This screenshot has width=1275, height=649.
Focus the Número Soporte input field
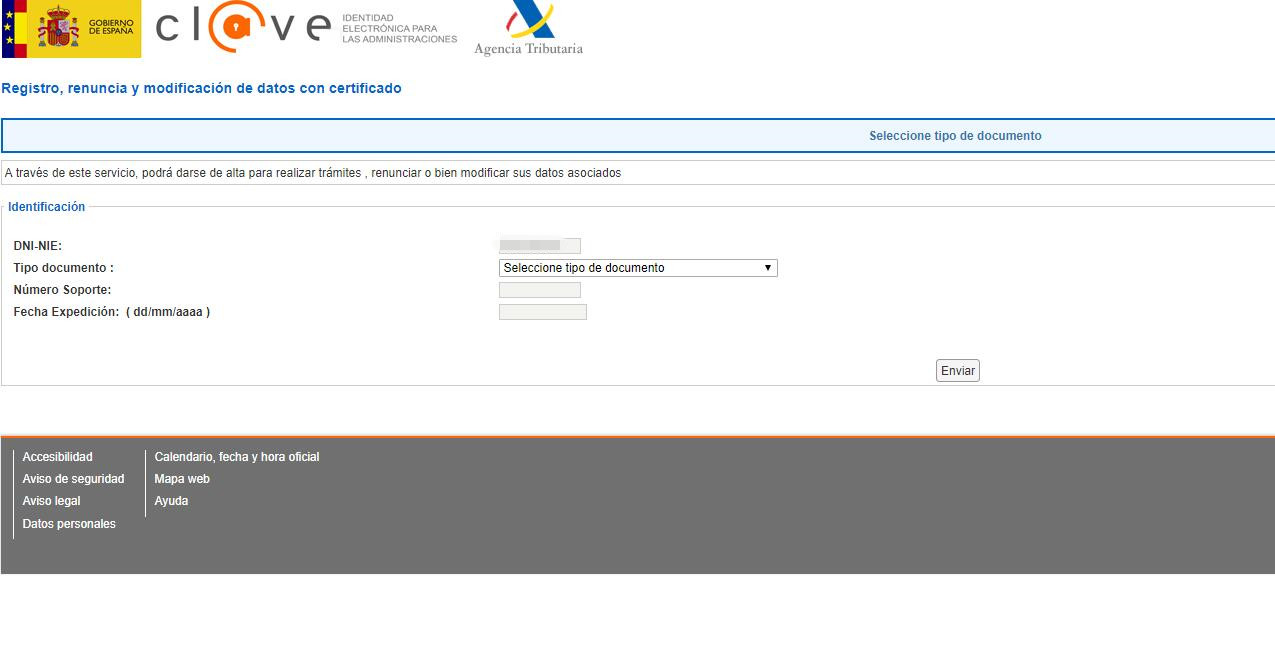click(x=539, y=290)
